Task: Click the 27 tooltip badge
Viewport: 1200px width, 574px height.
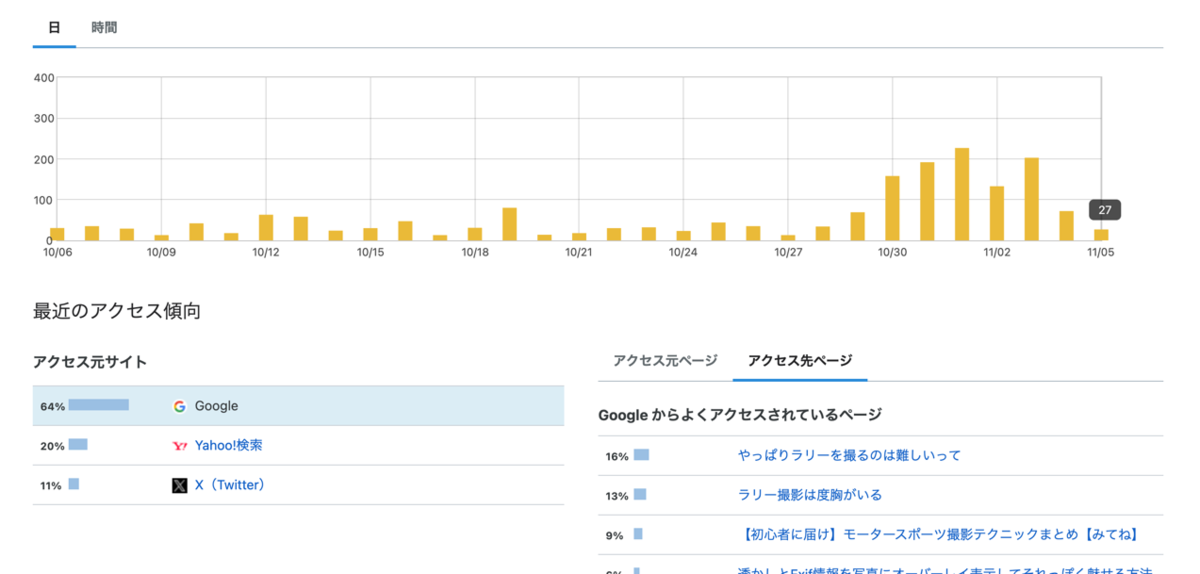Action: tap(1105, 210)
